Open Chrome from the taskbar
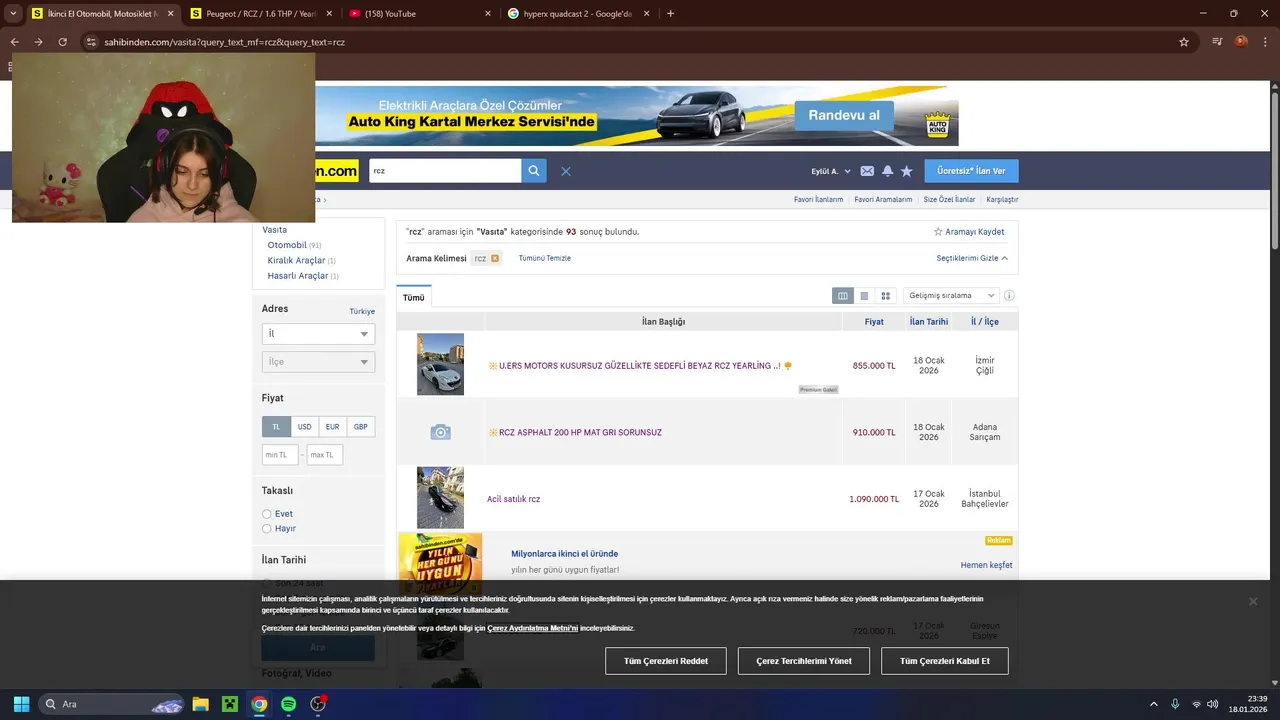 pyautogui.click(x=259, y=704)
